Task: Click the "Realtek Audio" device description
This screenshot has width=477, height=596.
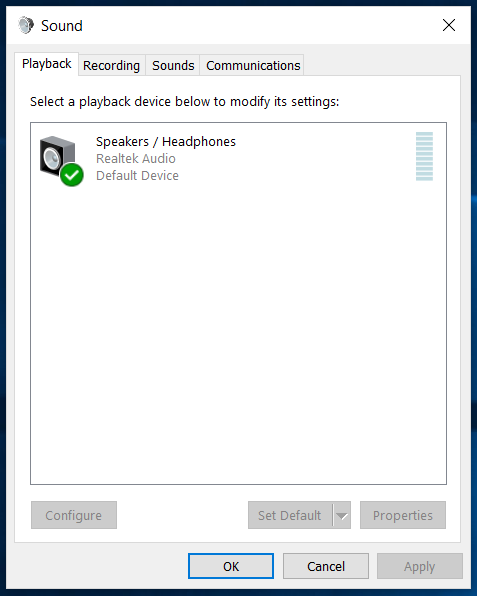Action: pyautogui.click(x=136, y=159)
